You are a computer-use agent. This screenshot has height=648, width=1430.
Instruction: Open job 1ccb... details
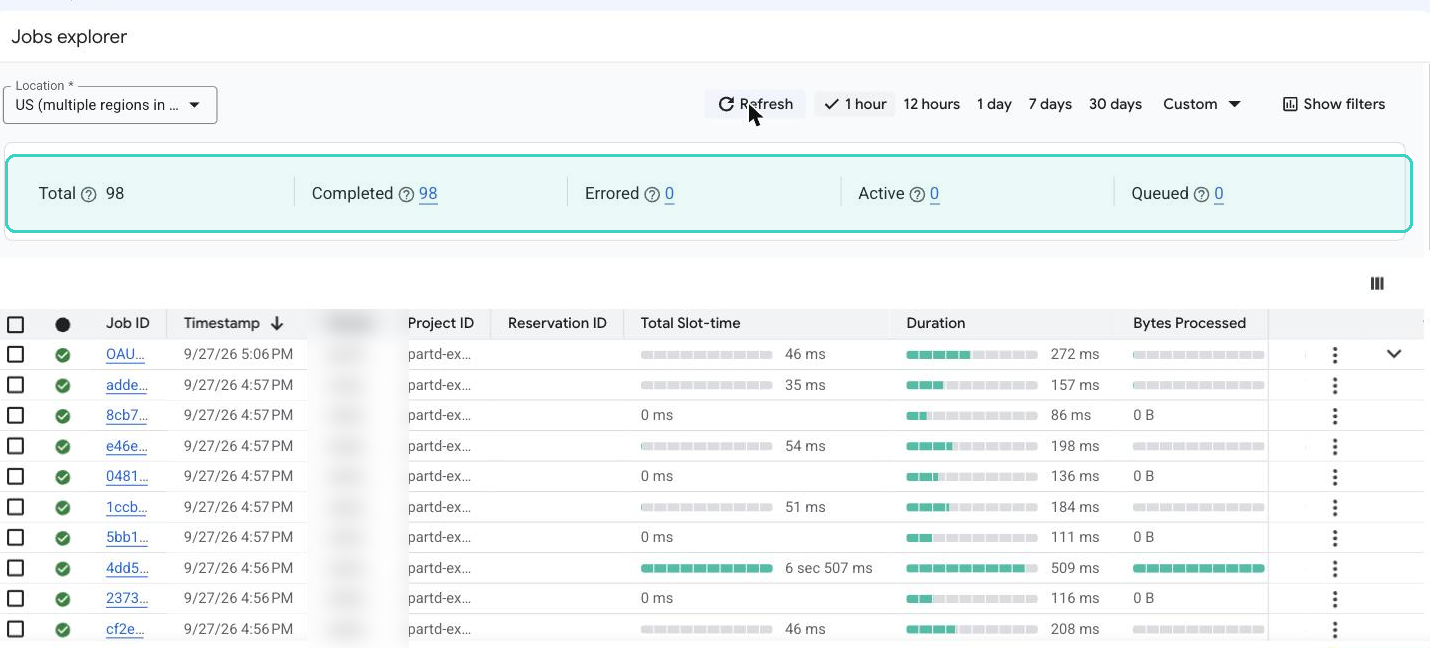coord(126,507)
